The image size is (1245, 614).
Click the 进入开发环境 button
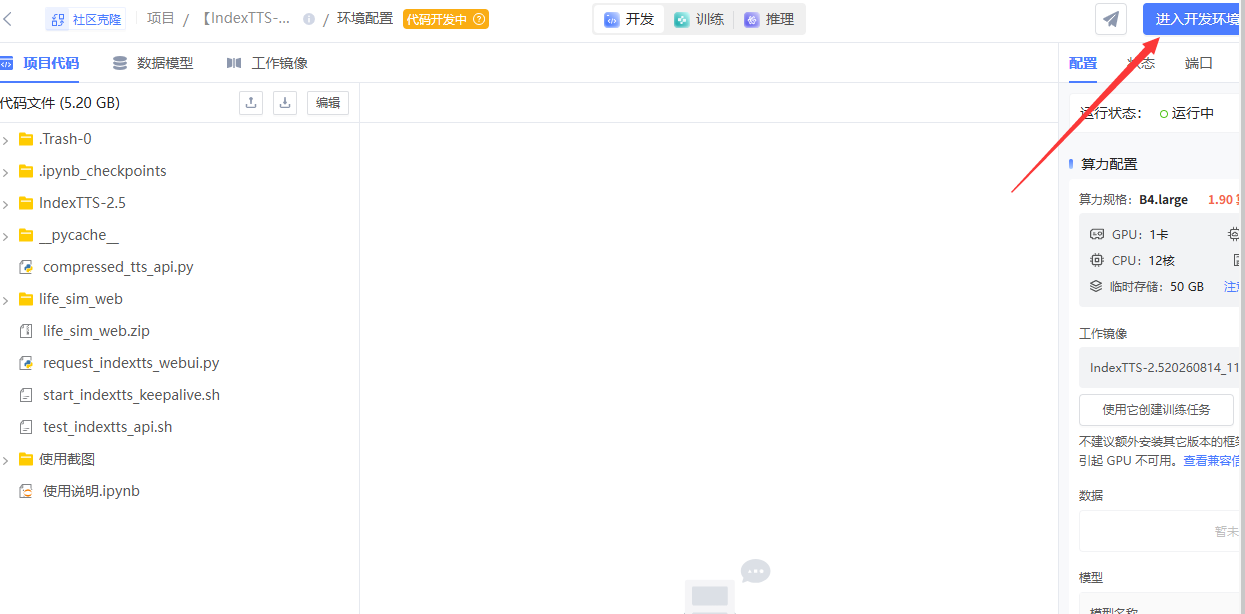click(x=1194, y=19)
